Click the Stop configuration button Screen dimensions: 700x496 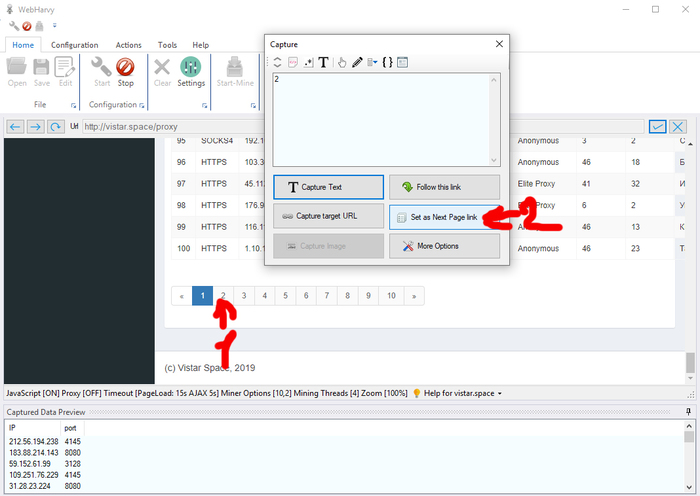click(x=125, y=72)
